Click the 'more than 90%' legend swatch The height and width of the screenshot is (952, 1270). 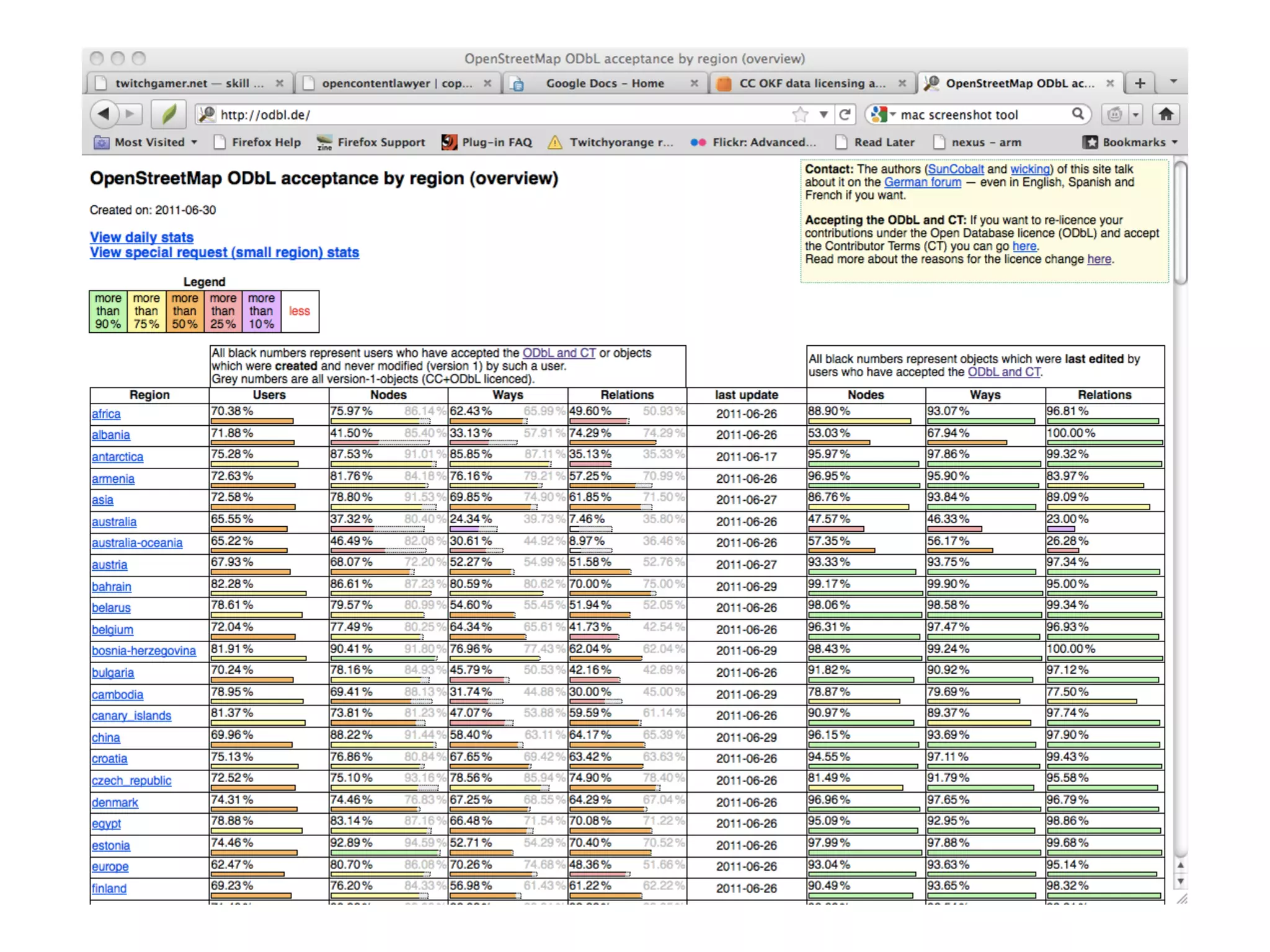(108, 311)
